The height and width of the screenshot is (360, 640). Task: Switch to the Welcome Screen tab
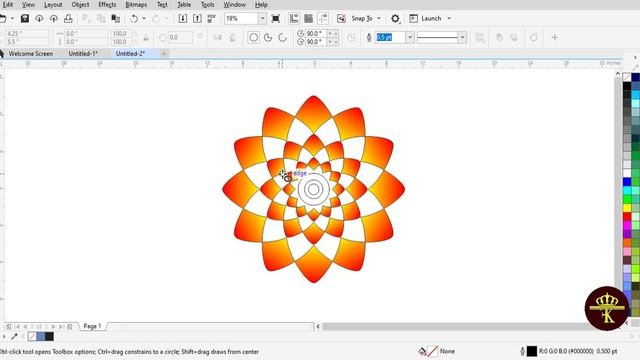(x=31, y=53)
